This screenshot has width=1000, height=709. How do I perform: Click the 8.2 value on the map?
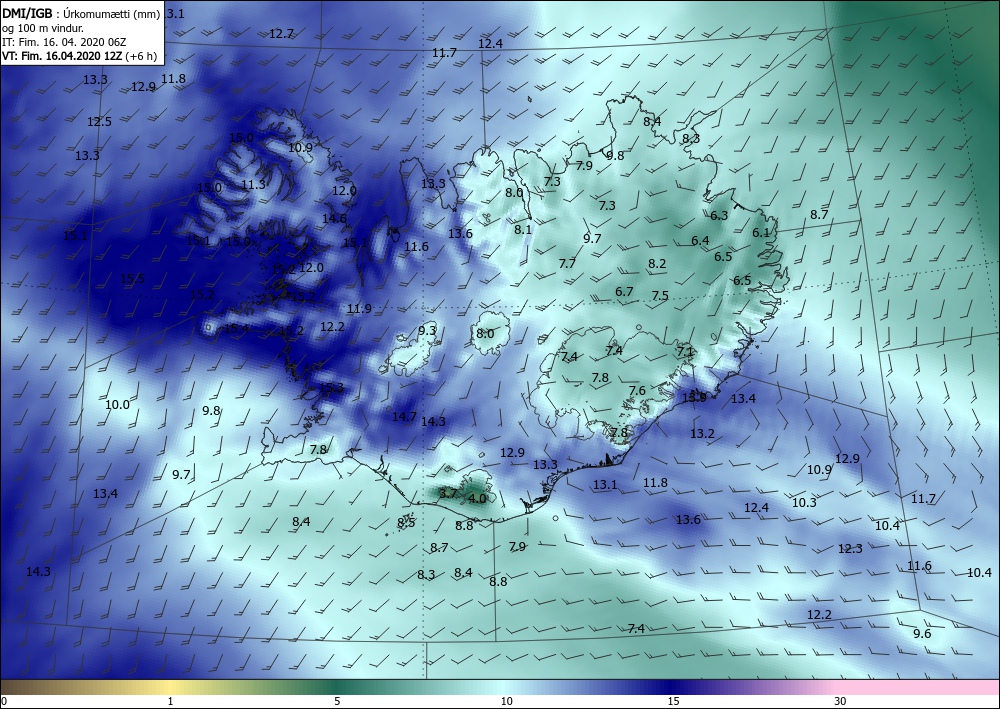coord(657,263)
